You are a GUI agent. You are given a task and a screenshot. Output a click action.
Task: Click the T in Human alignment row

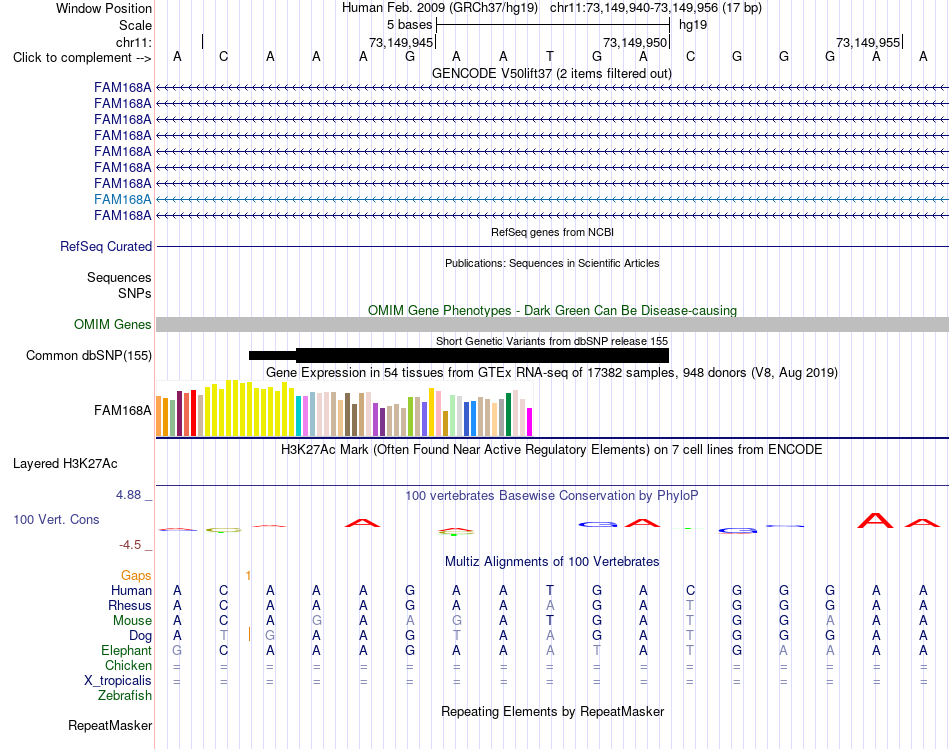coord(550,590)
